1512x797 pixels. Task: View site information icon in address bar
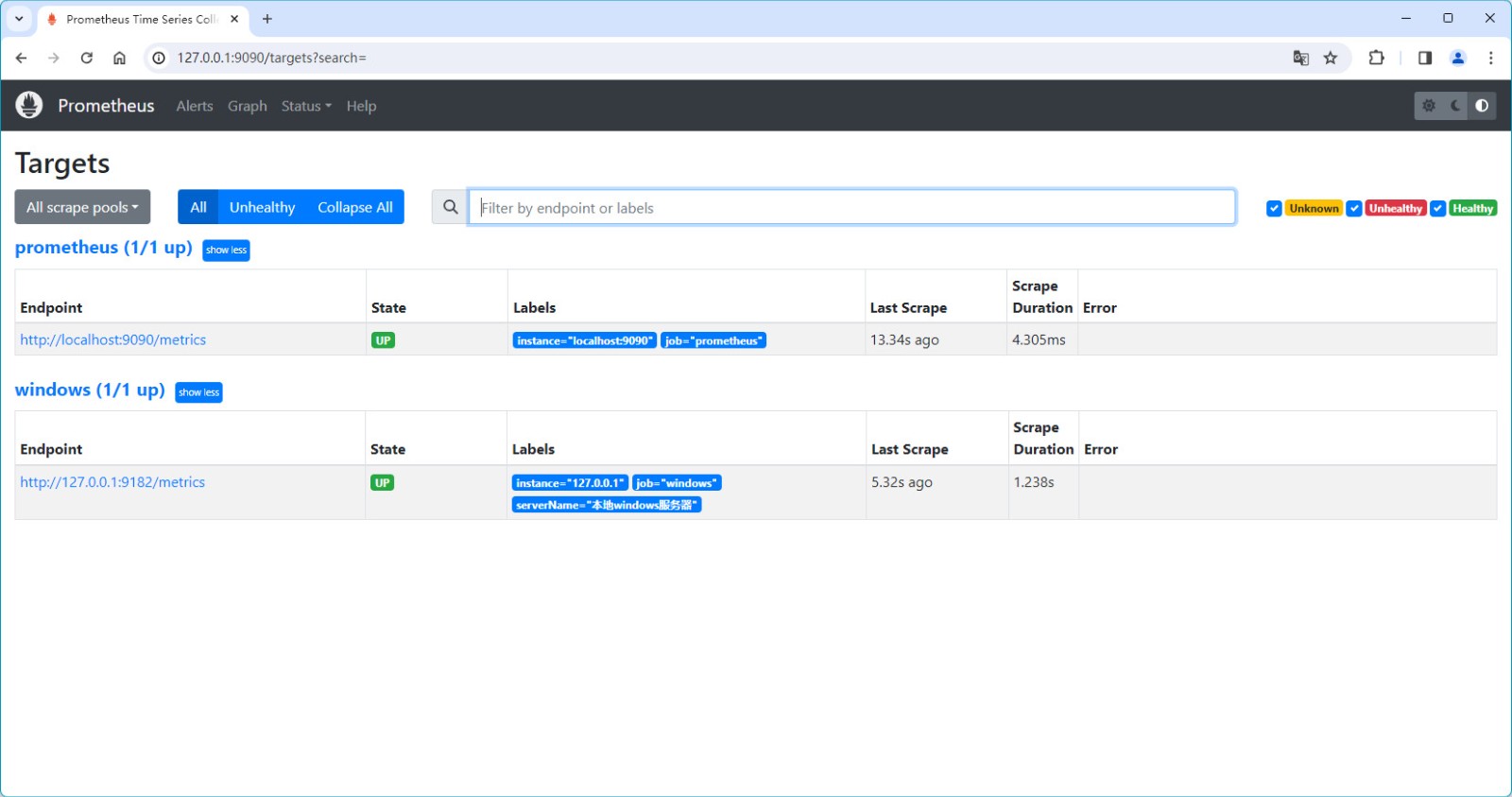159,58
